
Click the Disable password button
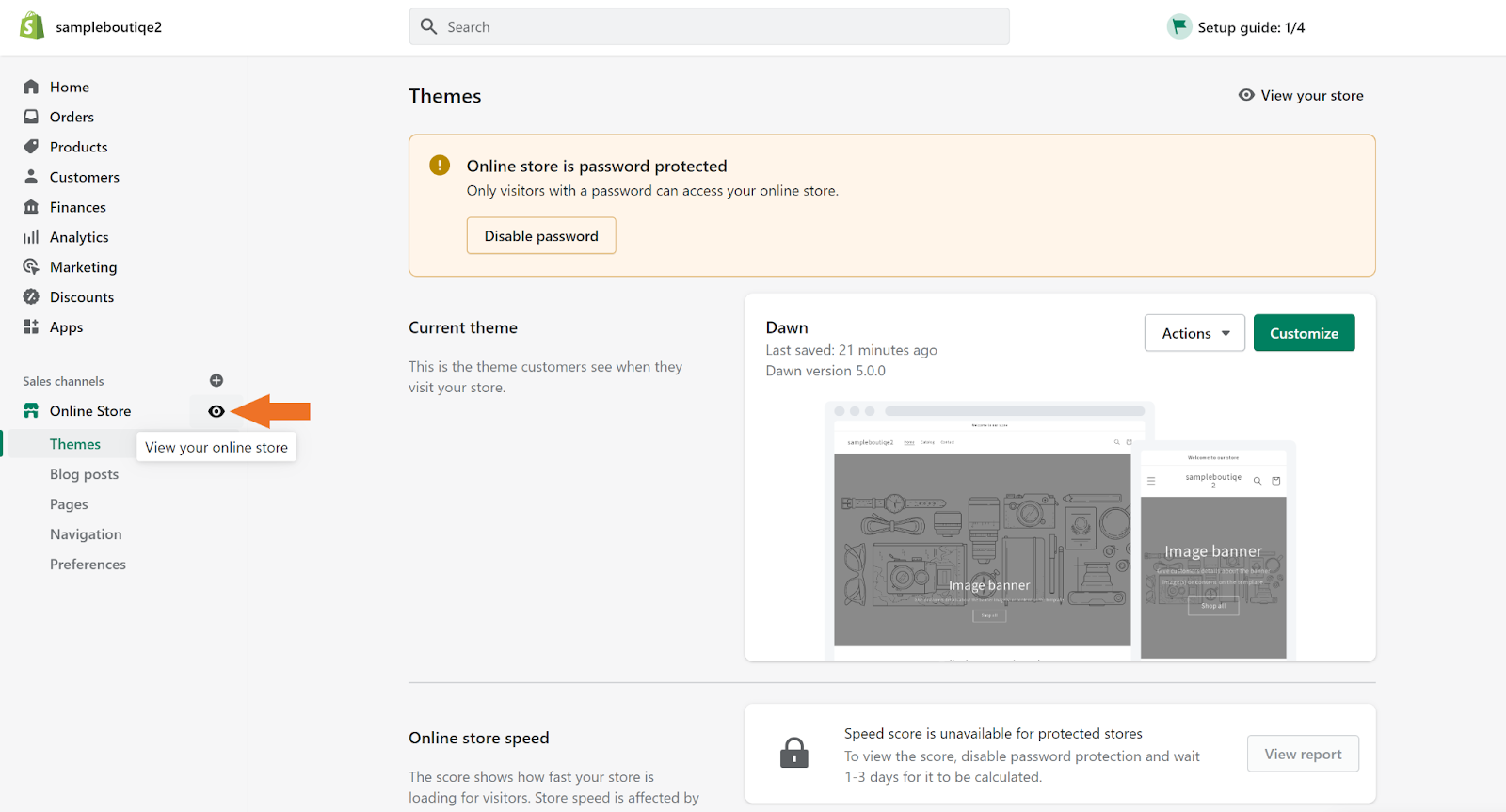pos(541,236)
